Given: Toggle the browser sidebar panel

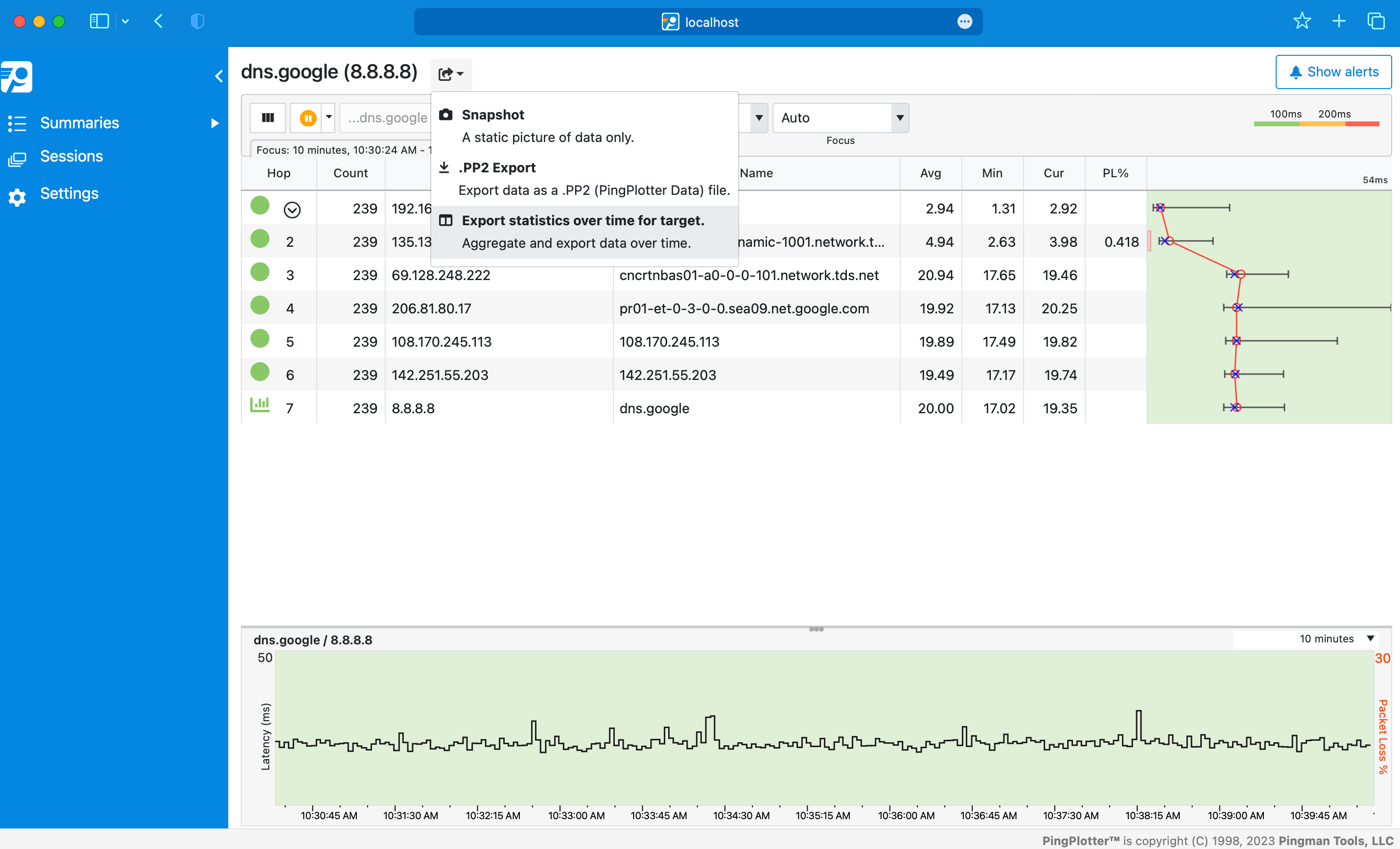Looking at the screenshot, I should pos(99,21).
